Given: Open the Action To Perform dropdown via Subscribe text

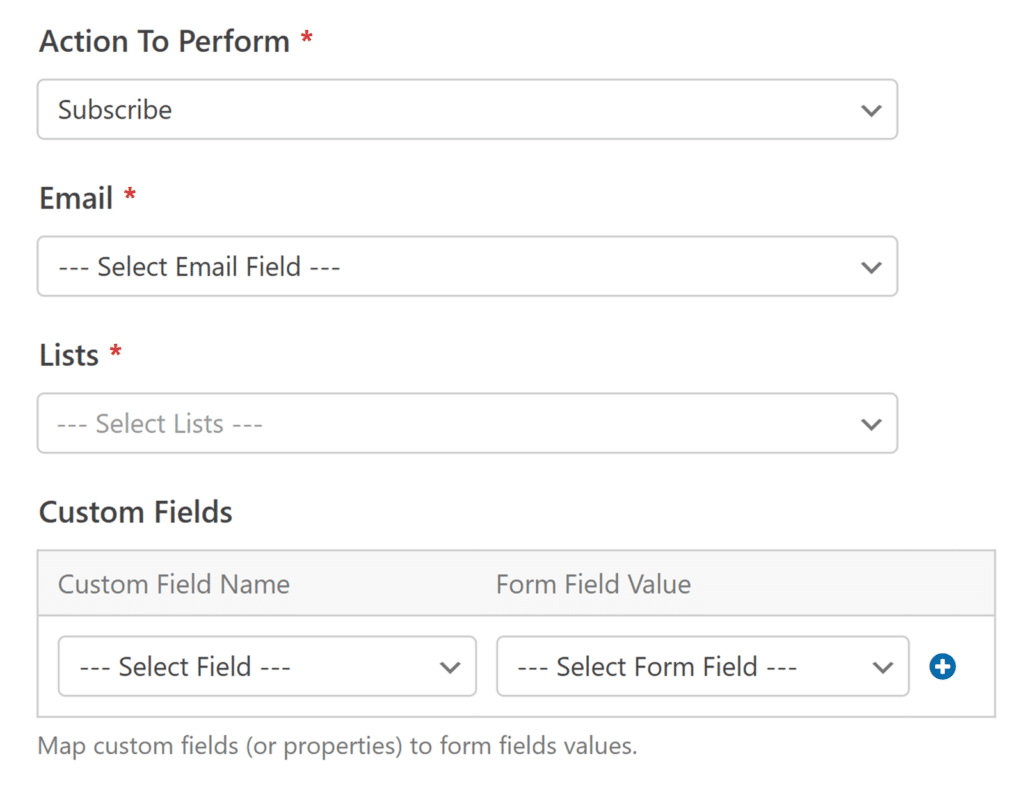Looking at the screenshot, I should click(x=115, y=110).
